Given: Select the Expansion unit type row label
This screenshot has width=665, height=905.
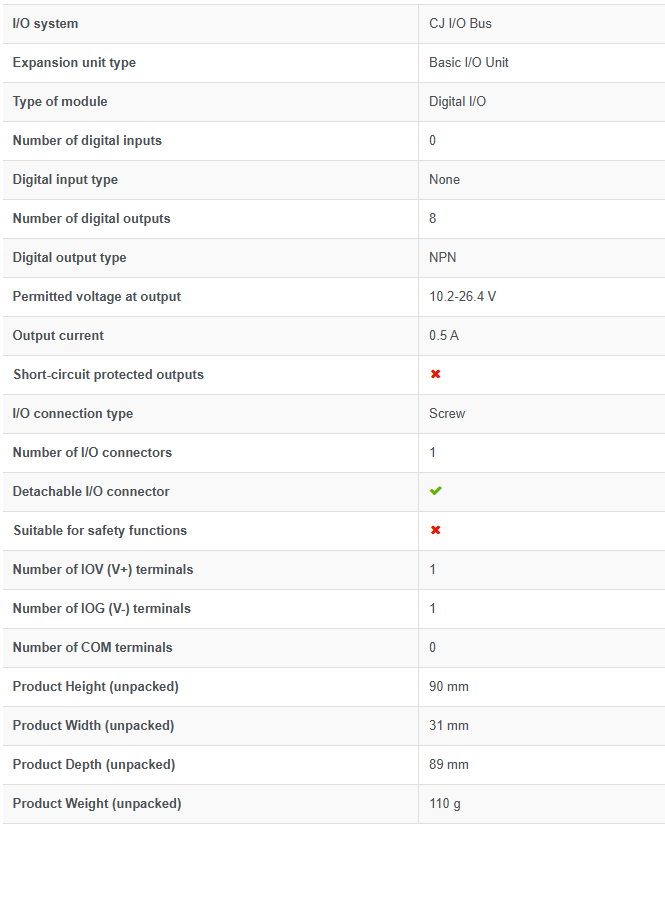Looking at the screenshot, I should coord(74,62).
